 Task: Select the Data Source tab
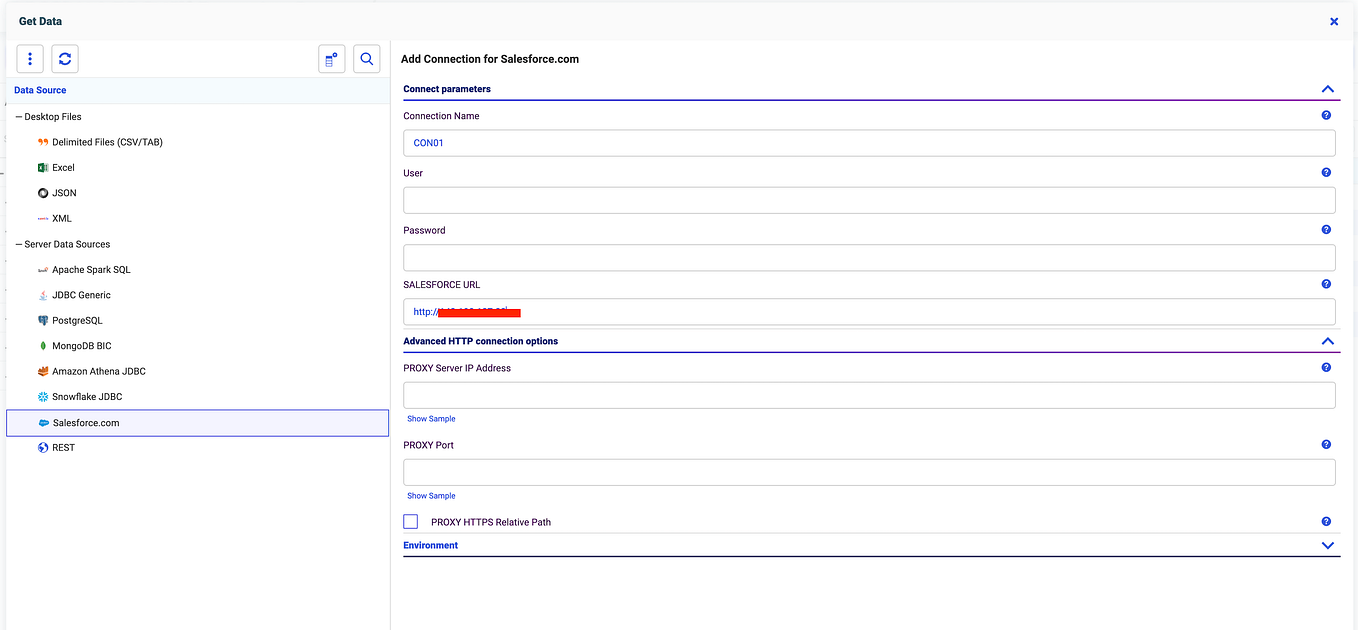[40, 89]
